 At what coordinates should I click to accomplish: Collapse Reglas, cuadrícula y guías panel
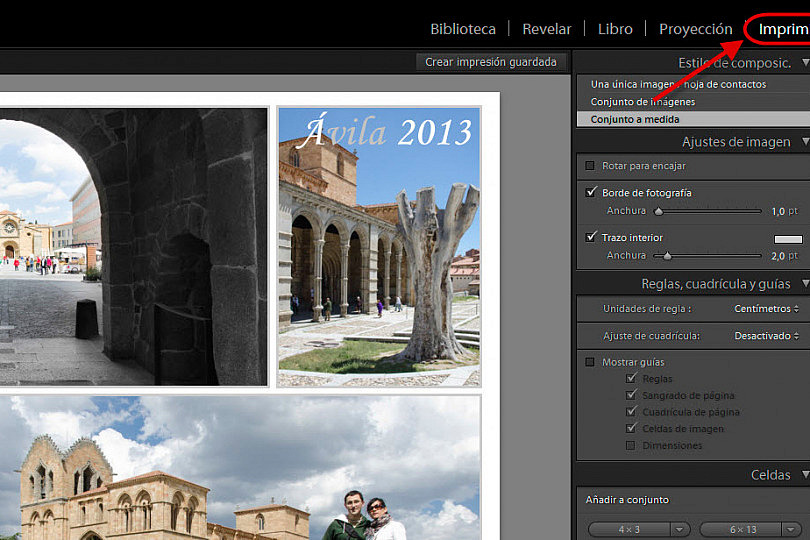[x=805, y=283]
